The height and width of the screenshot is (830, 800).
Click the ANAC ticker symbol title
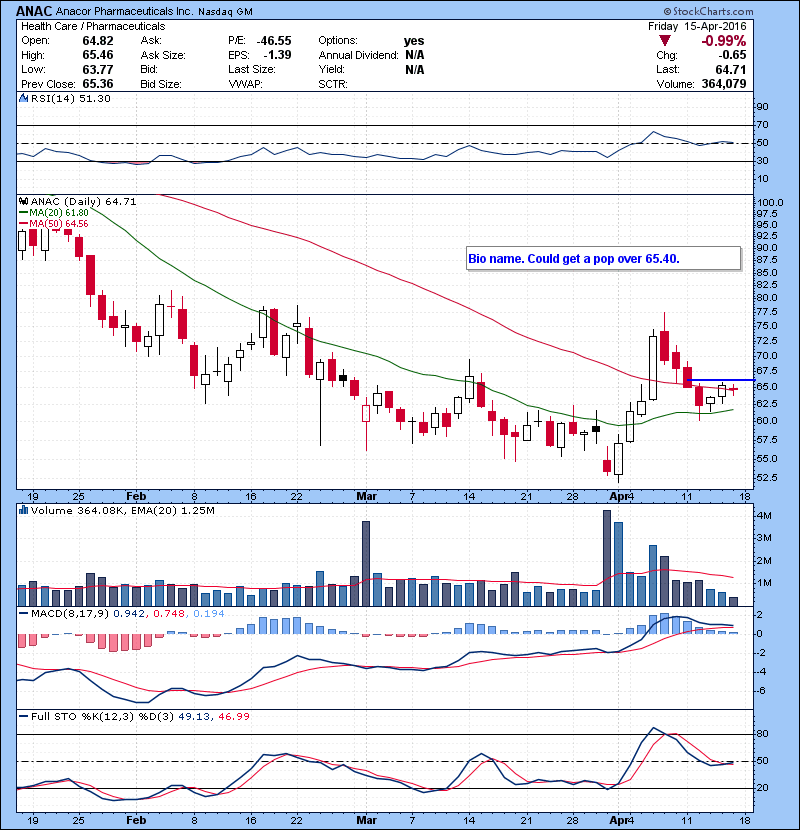(x=34, y=11)
